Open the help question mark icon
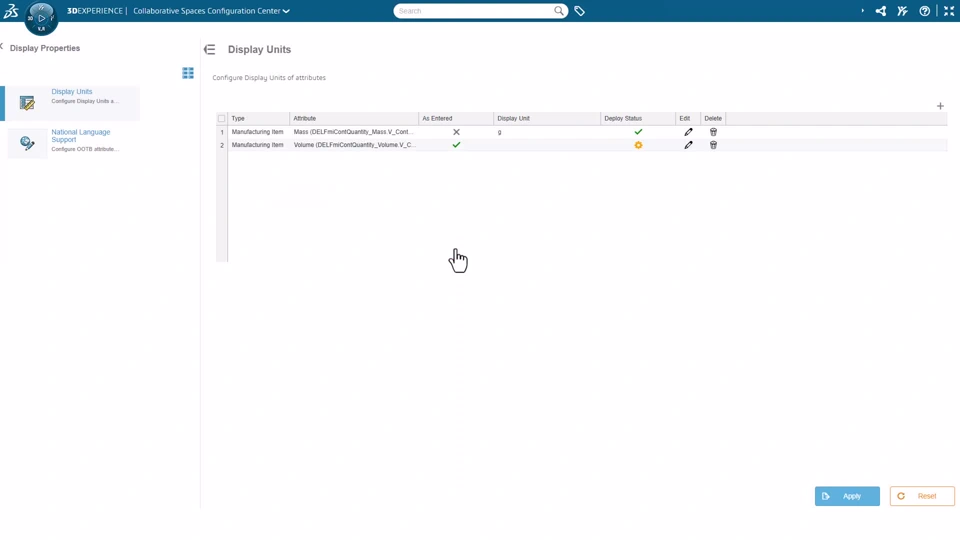Viewport: 960px width, 540px height. pyautogui.click(x=924, y=11)
